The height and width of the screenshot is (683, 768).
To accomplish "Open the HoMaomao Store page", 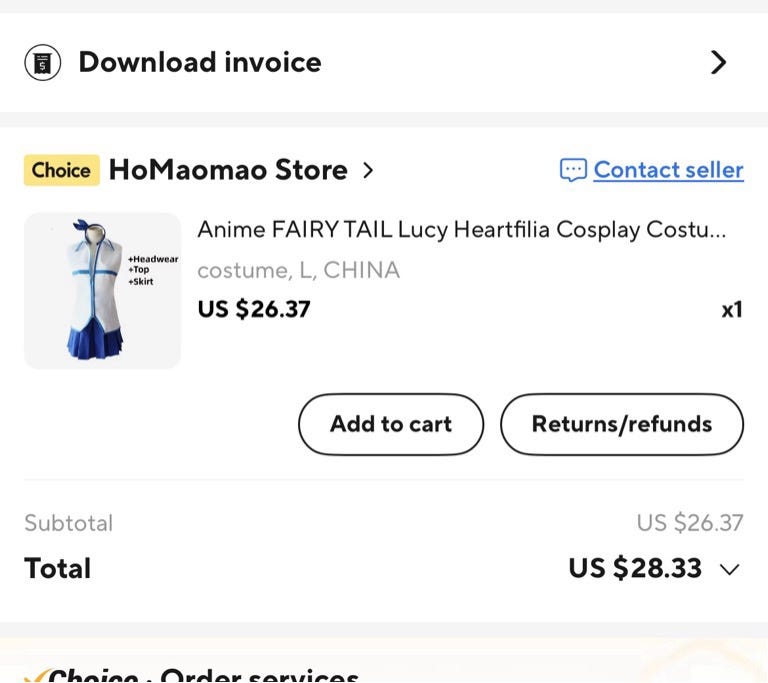I will tap(228, 170).
